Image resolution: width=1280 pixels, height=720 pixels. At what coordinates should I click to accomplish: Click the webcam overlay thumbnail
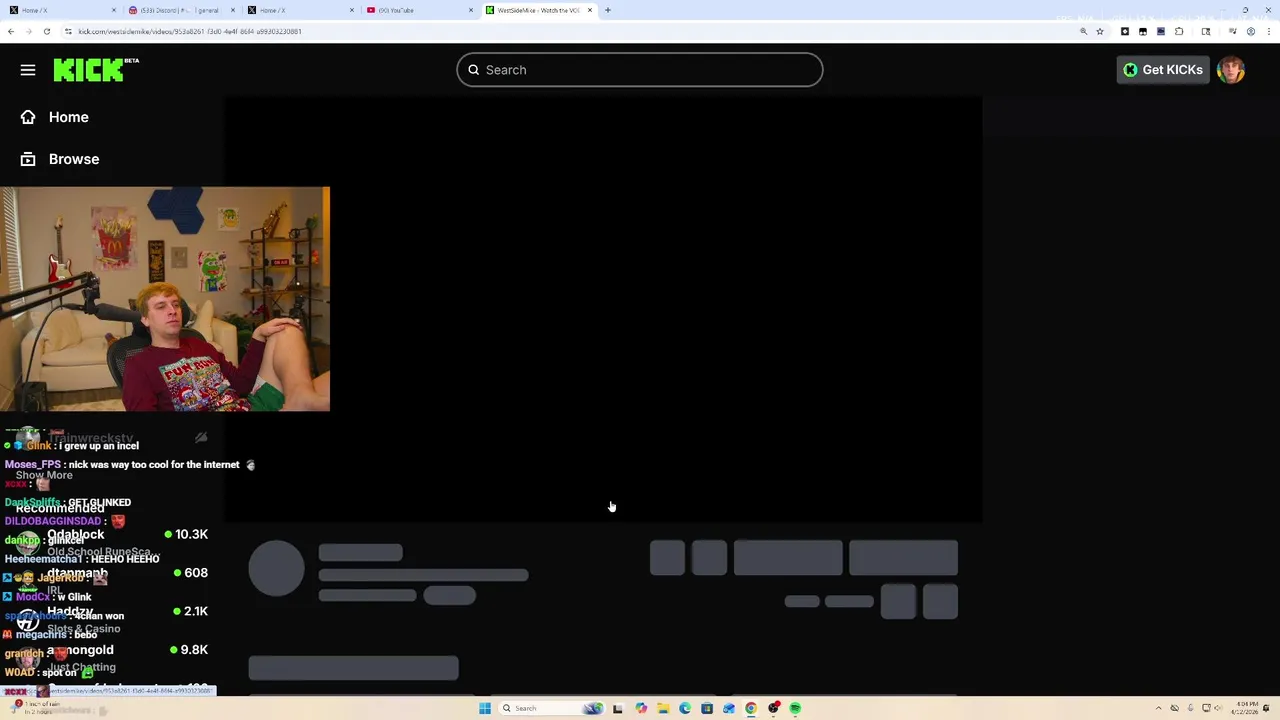click(165, 299)
